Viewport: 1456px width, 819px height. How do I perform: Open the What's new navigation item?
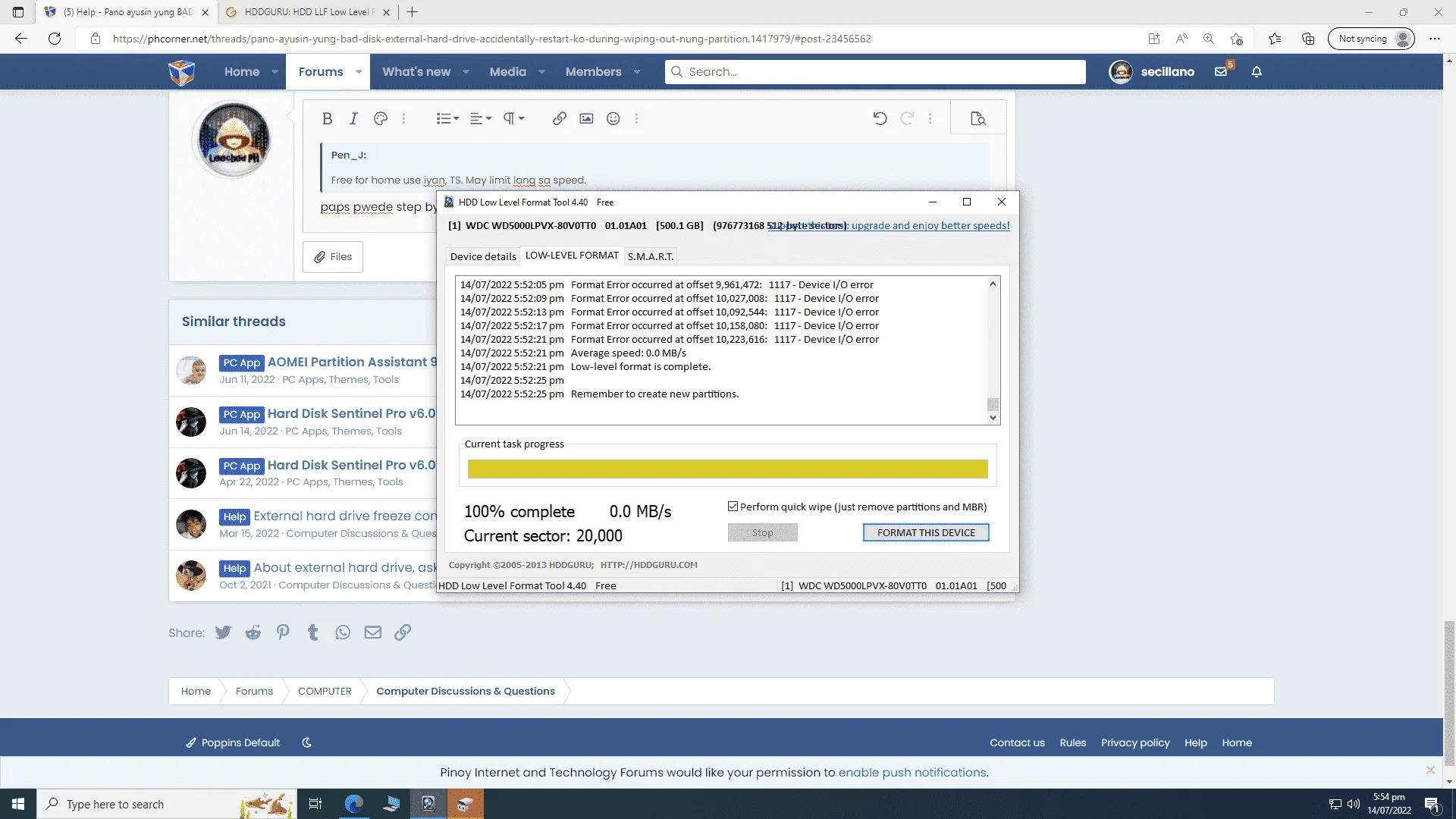point(416,72)
